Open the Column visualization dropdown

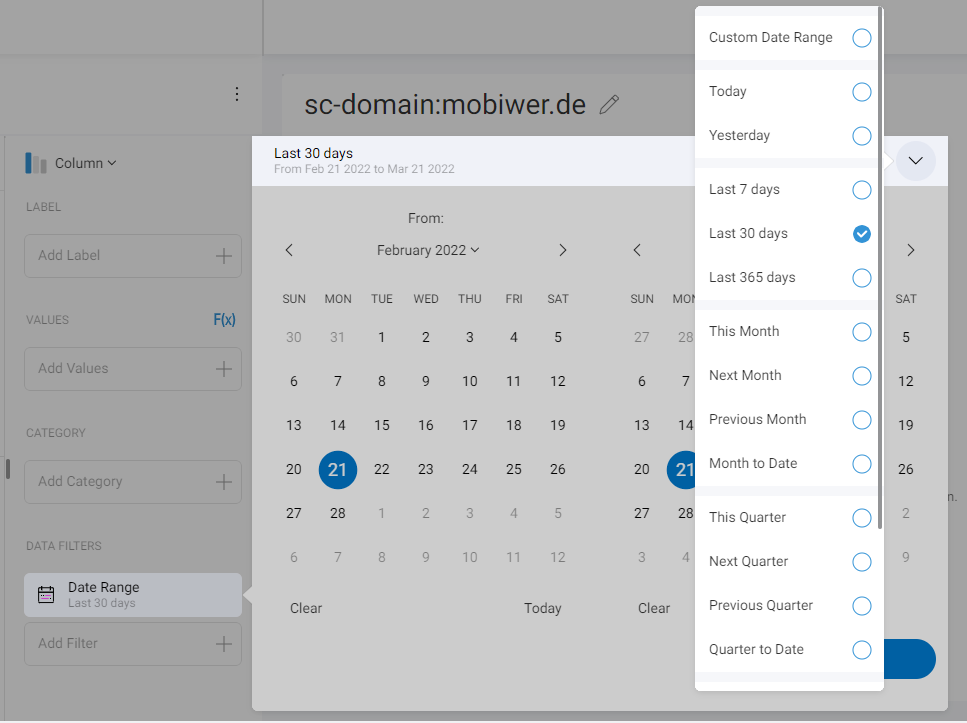(x=85, y=163)
